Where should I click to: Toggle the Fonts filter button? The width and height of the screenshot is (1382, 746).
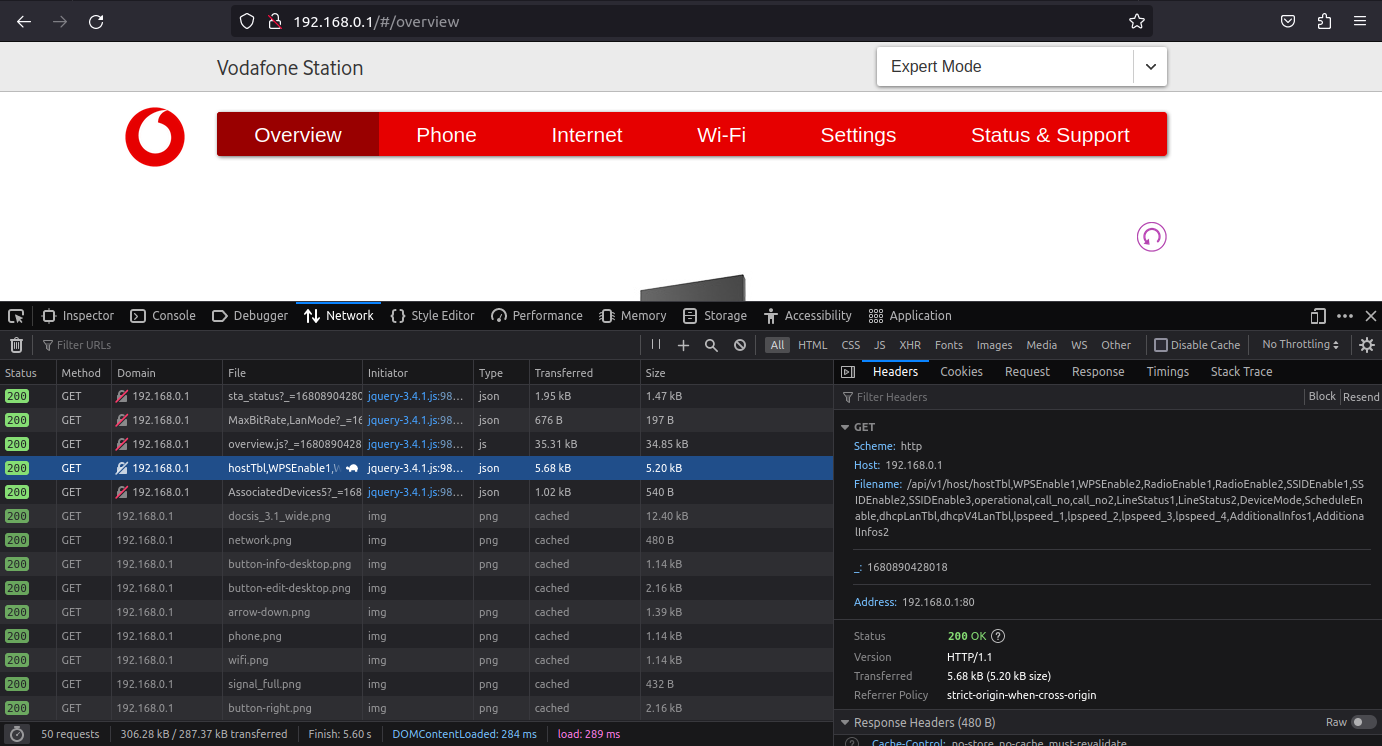(x=949, y=345)
